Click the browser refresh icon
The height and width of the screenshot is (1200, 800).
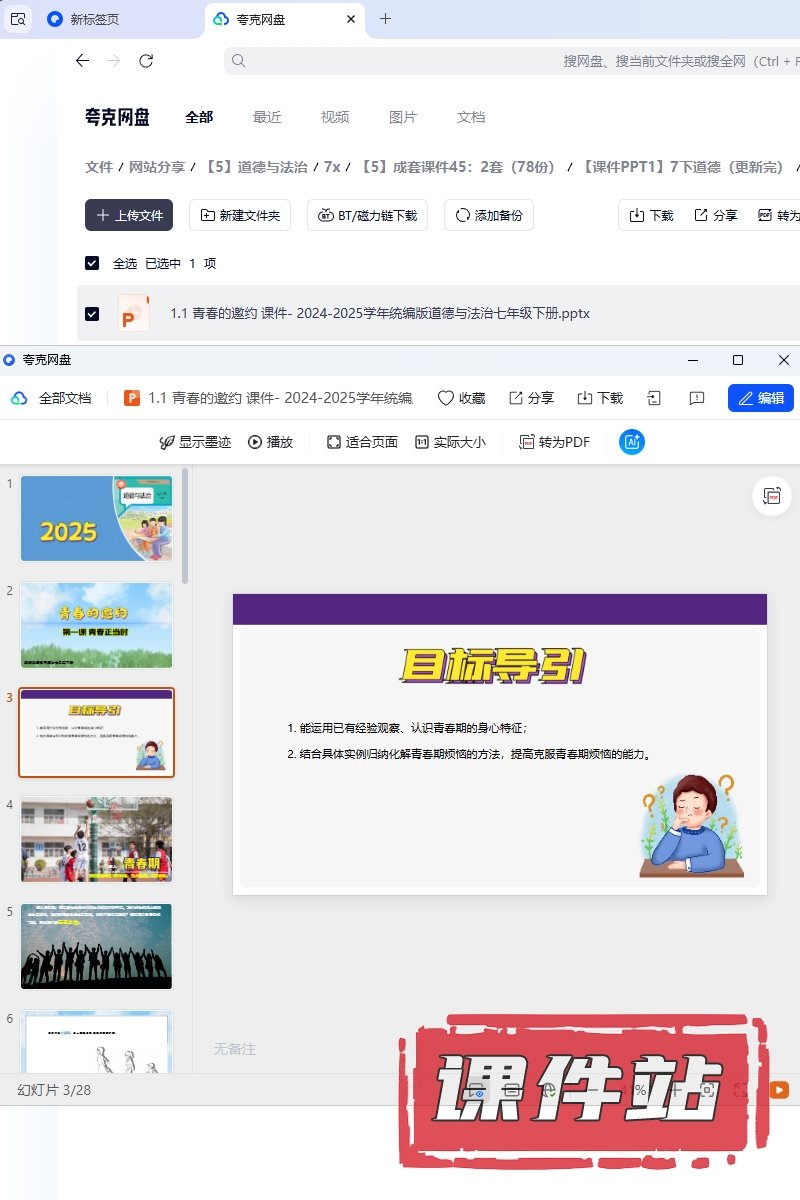pyautogui.click(x=146, y=61)
